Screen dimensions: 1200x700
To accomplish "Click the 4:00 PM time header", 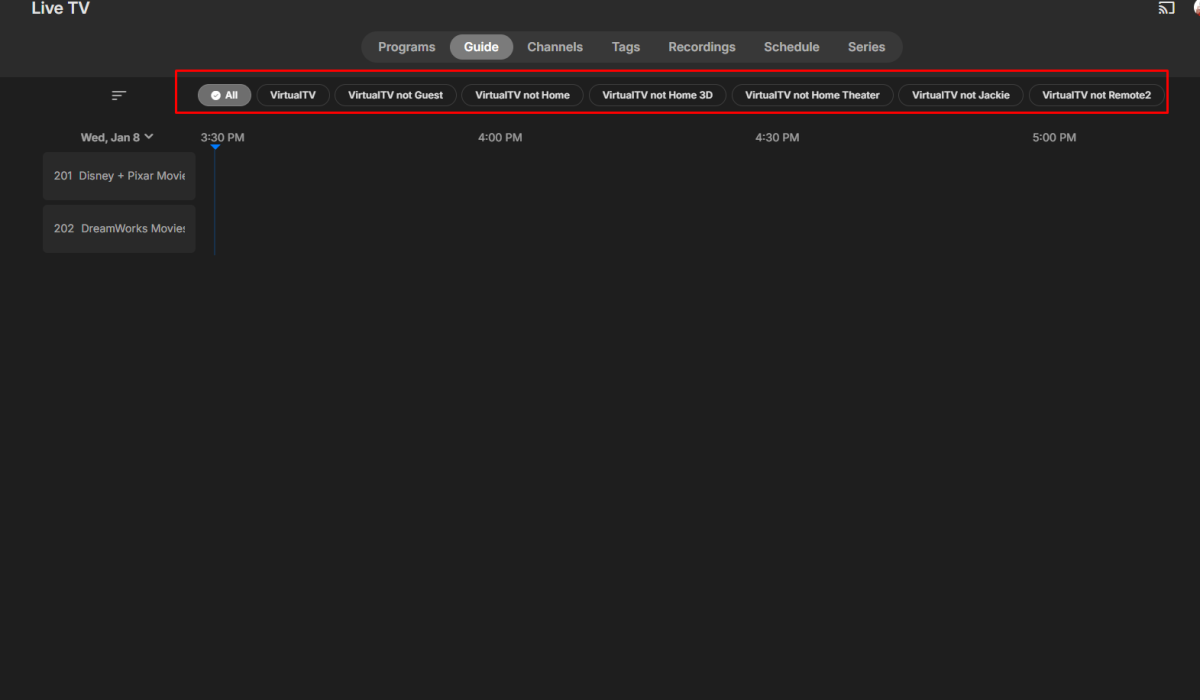I will pos(500,138).
